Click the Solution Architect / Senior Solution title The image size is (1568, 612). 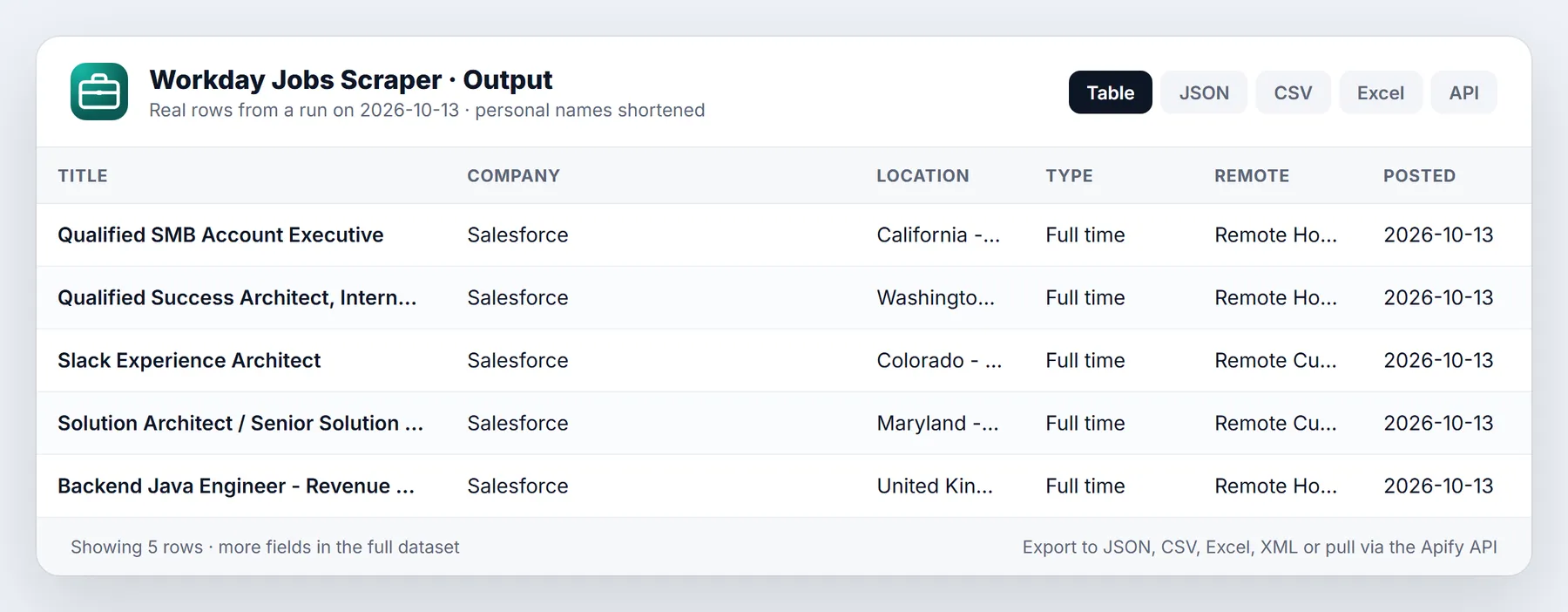pos(240,424)
